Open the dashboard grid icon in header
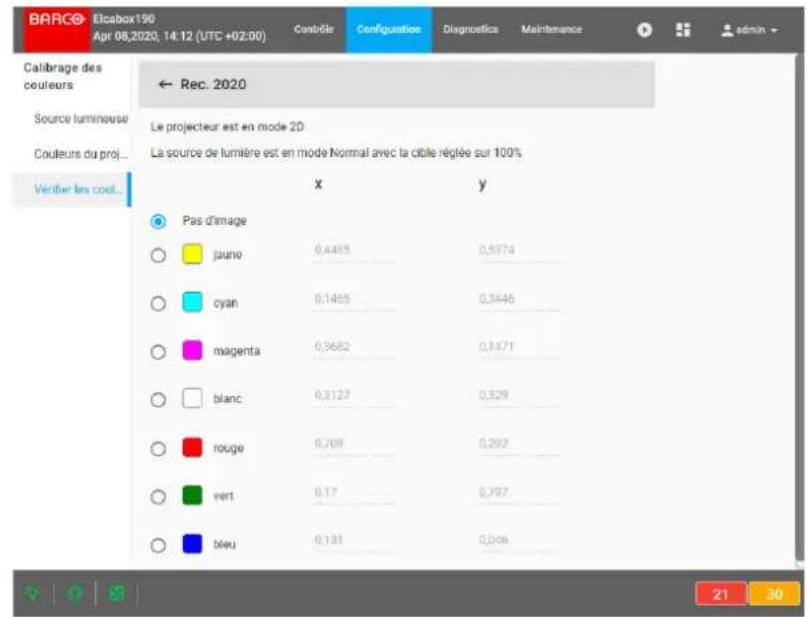807x617 pixels. (x=683, y=30)
